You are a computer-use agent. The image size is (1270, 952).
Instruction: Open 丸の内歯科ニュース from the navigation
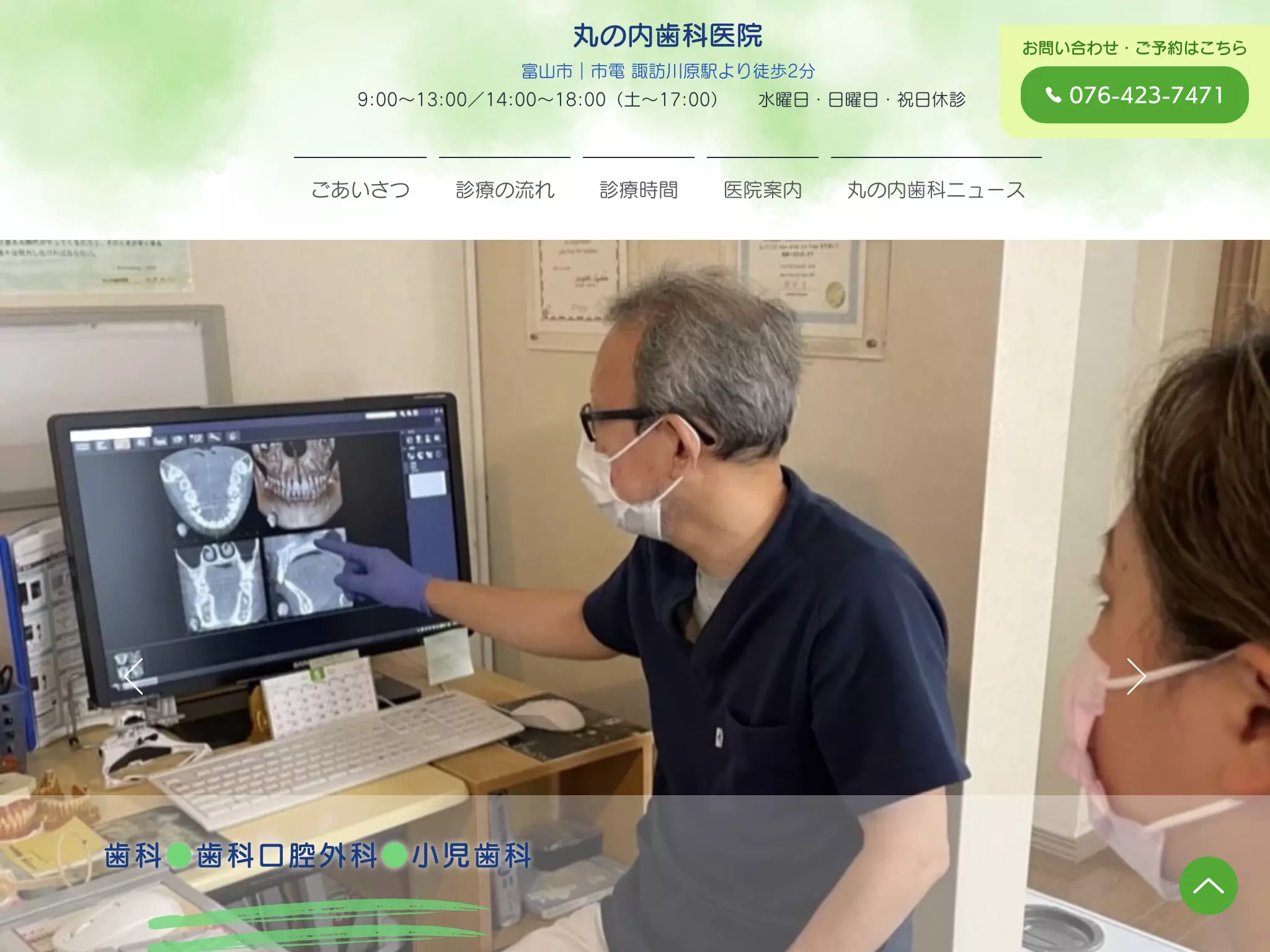pyautogui.click(x=936, y=190)
